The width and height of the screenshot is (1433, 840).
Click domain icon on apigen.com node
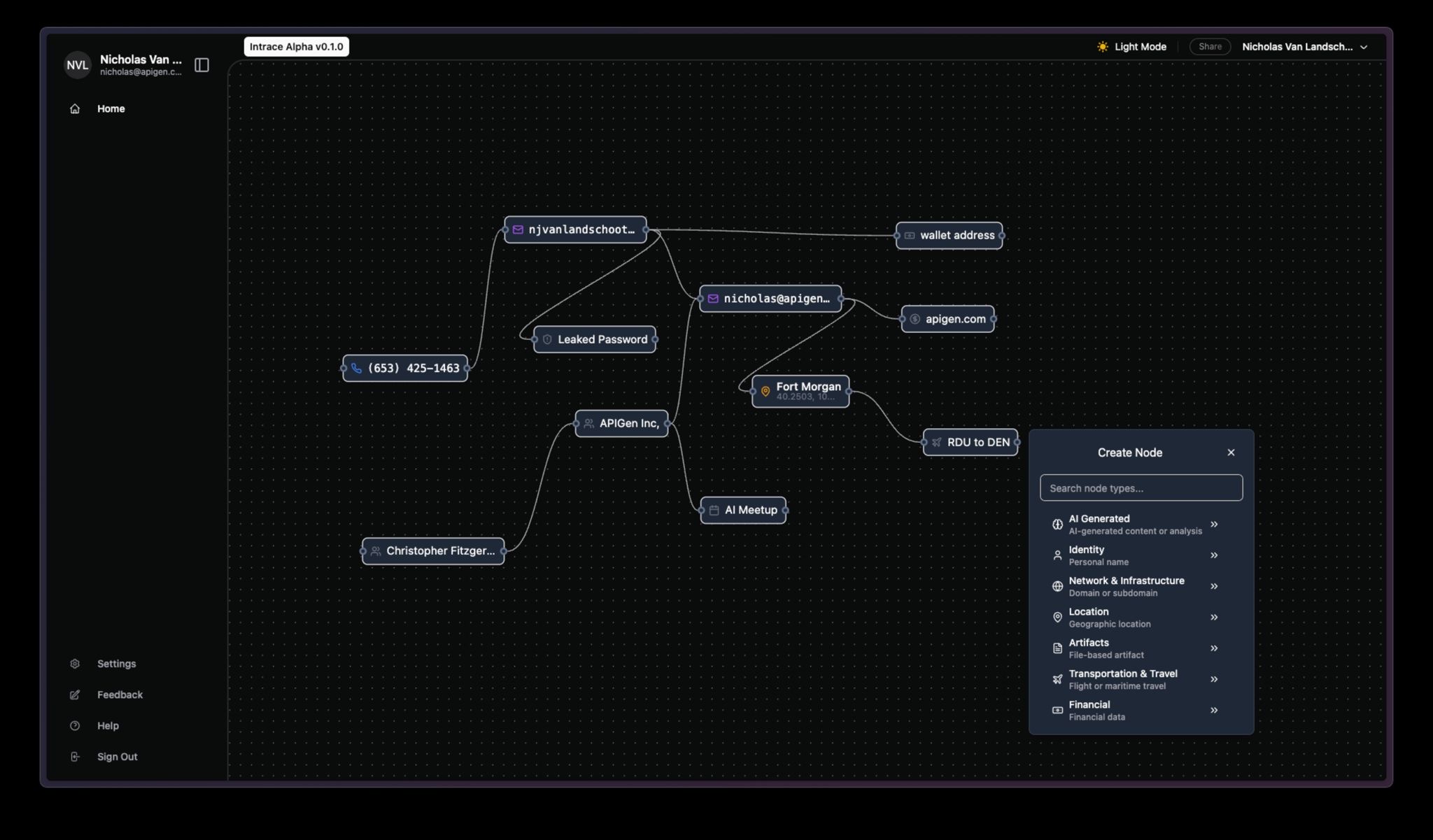click(x=915, y=319)
